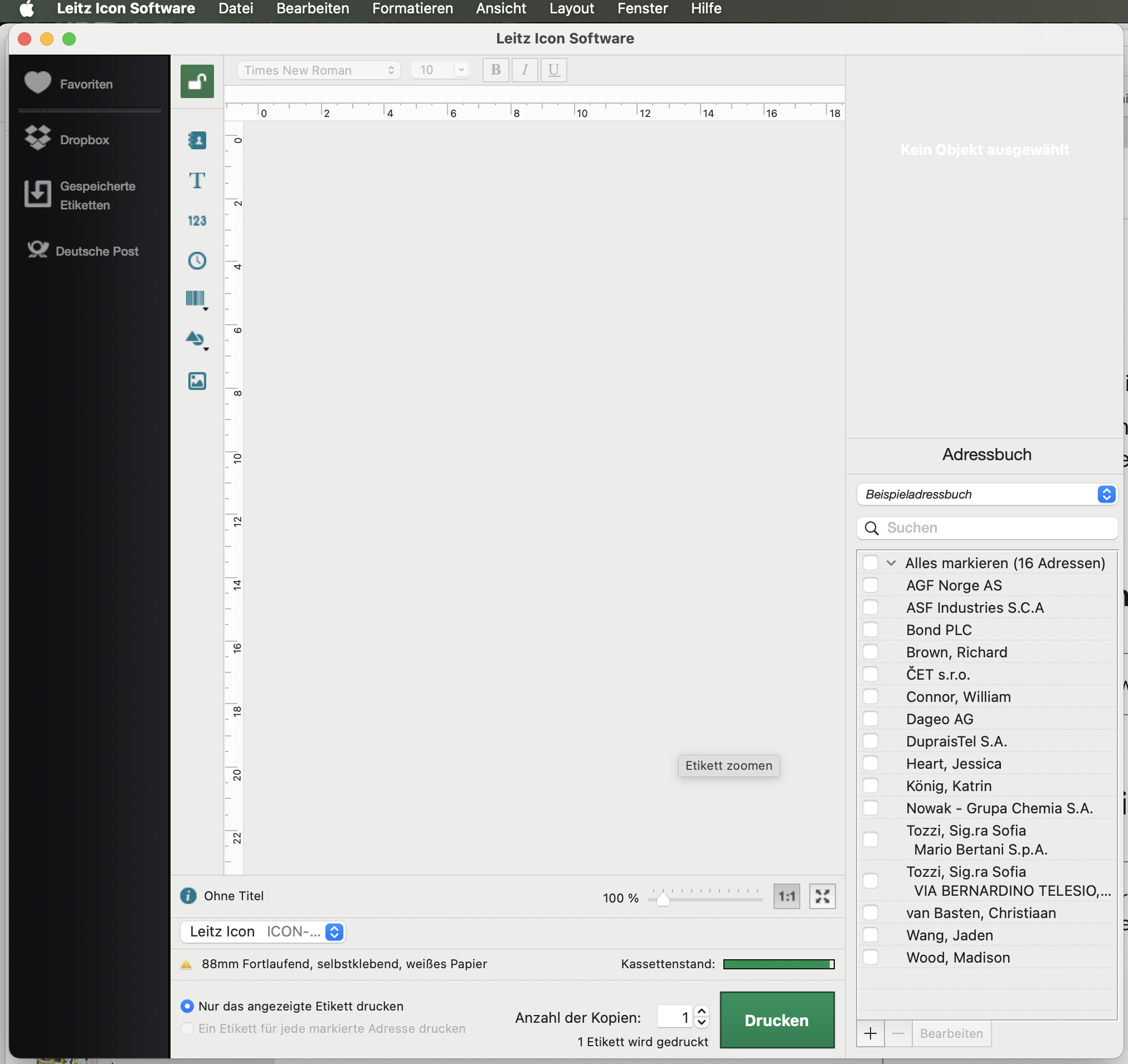Click the green Drucken button

tap(776, 1020)
